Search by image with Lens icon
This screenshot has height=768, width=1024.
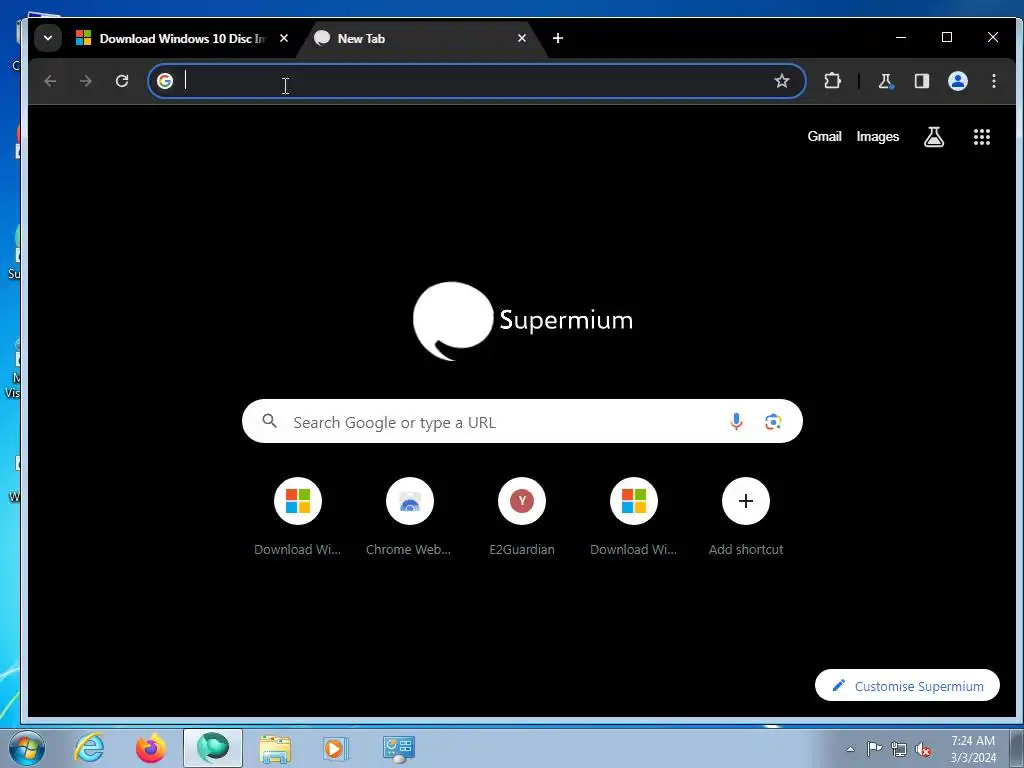[773, 422]
